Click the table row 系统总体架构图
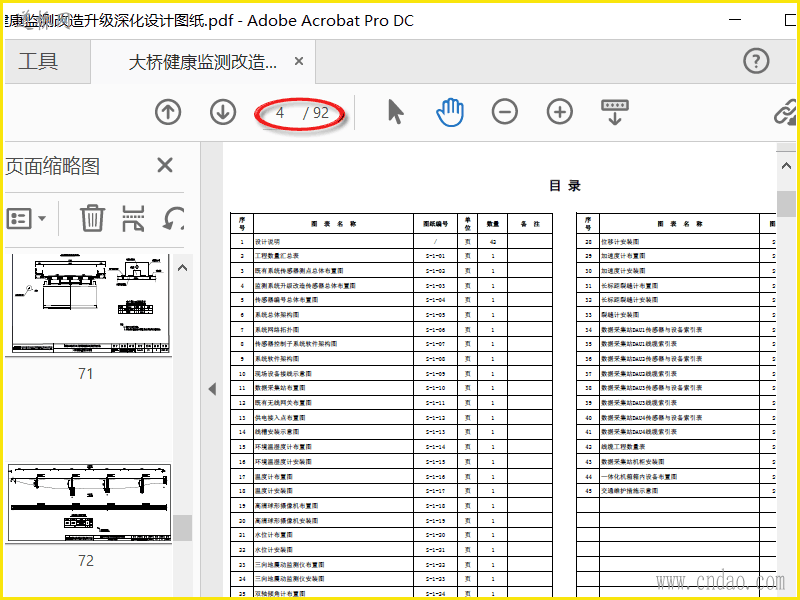800x600 pixels. 391,314
